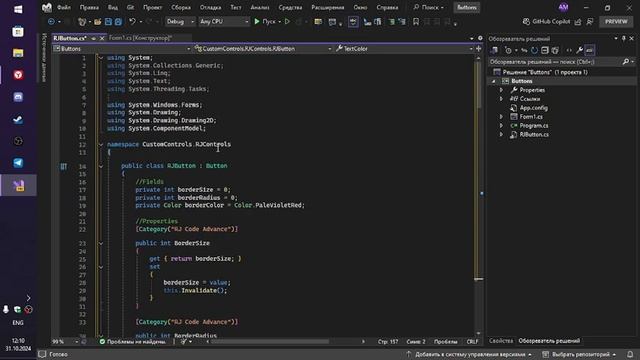Open the Проект menu
Viewport: 640px width, 360px height.
pos(152,7)
